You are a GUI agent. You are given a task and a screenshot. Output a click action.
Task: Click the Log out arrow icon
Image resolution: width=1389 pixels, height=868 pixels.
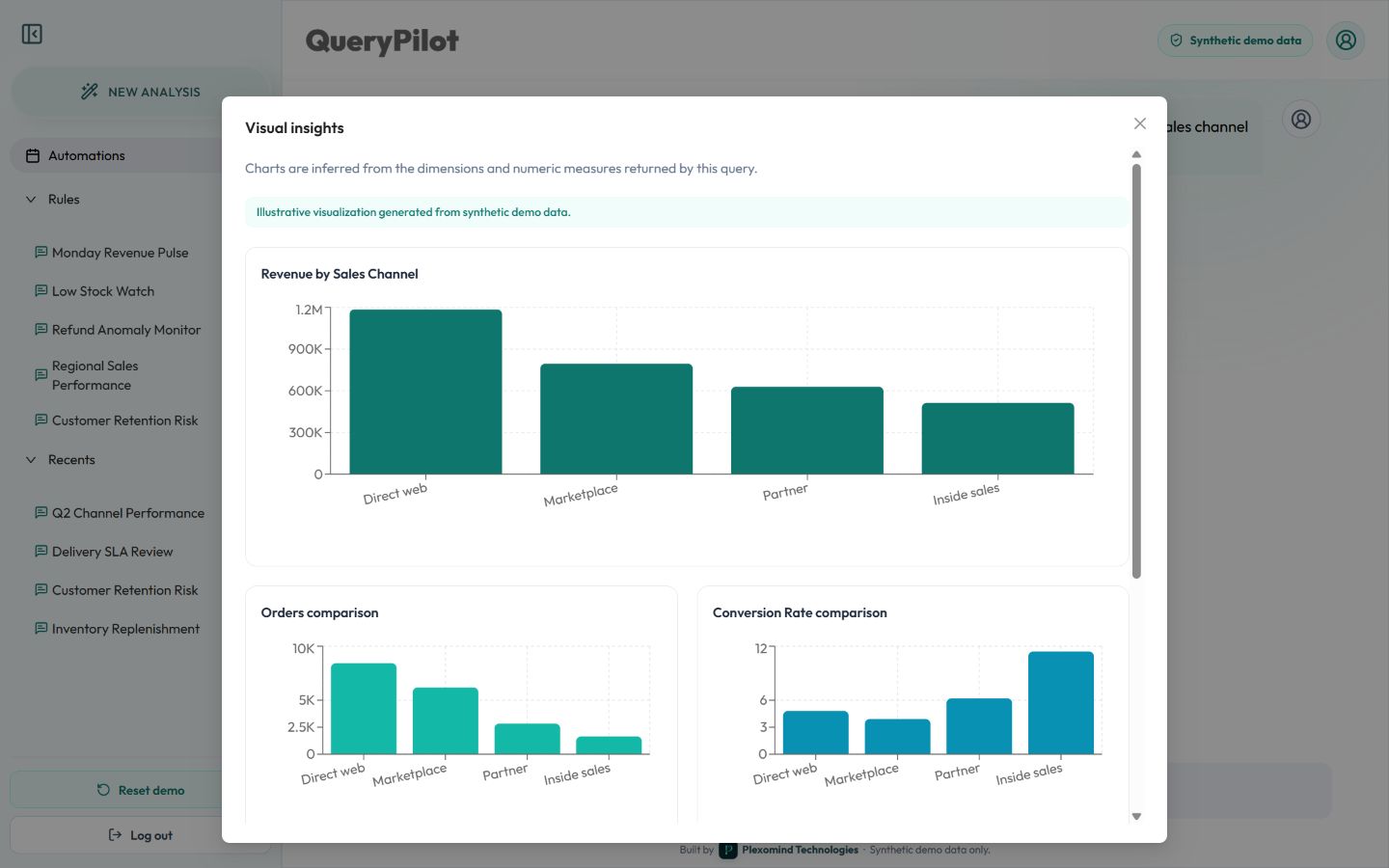click(x=115, y=835)
